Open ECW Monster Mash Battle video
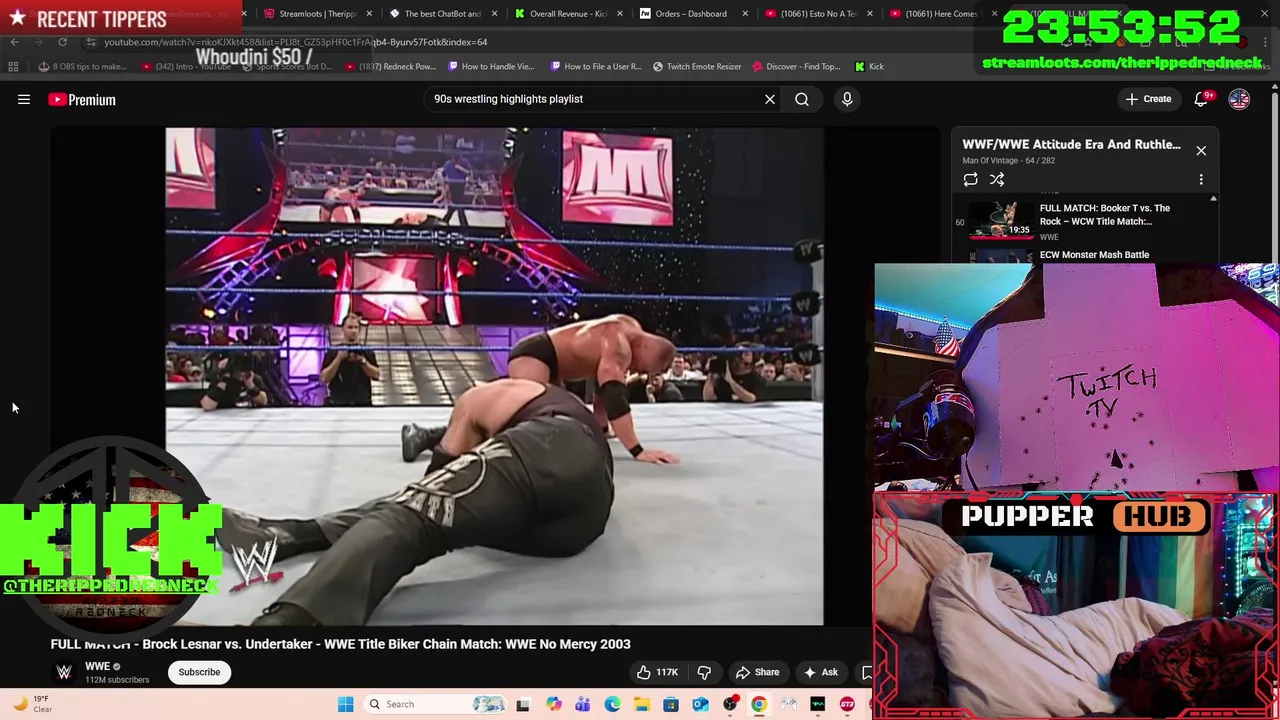The width and height of the screenshot is (1280, 720). [x=1094, y=255]
